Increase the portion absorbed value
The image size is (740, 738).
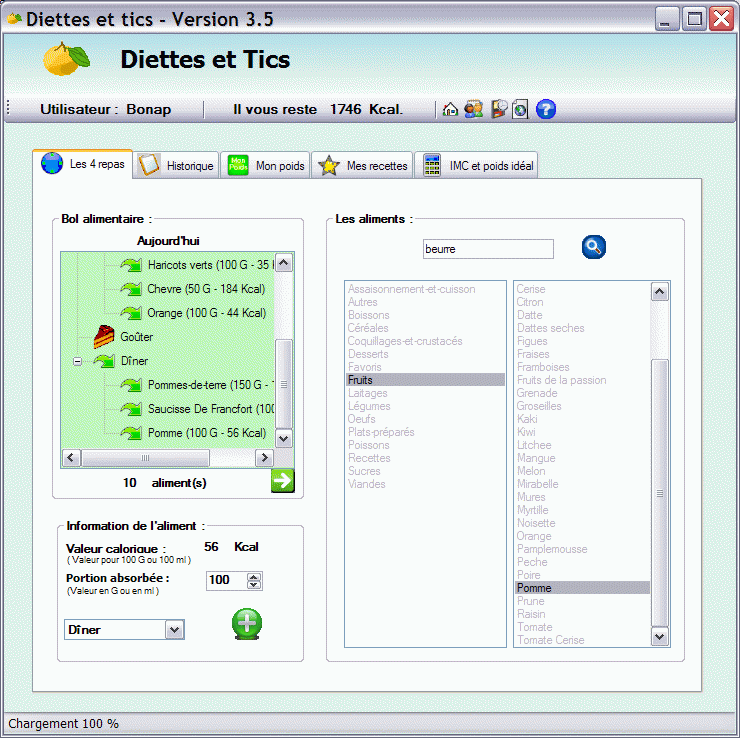254,576
